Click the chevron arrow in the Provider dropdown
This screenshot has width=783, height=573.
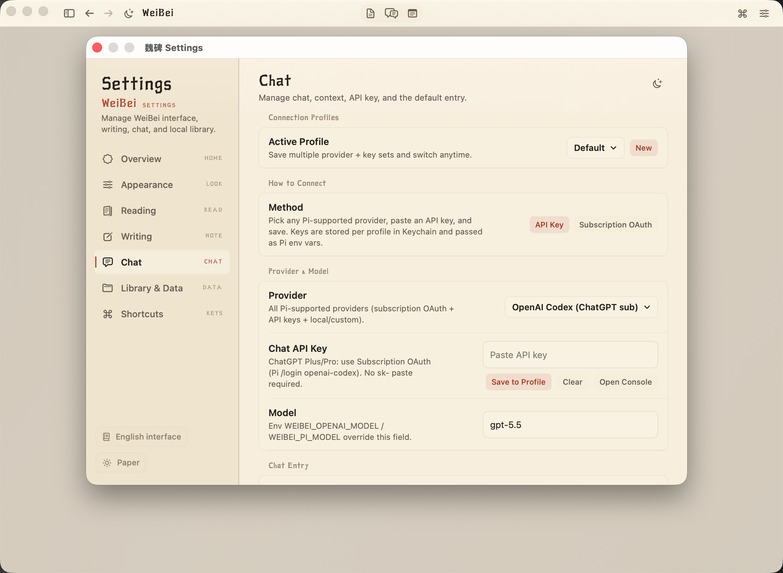[647, 307]
